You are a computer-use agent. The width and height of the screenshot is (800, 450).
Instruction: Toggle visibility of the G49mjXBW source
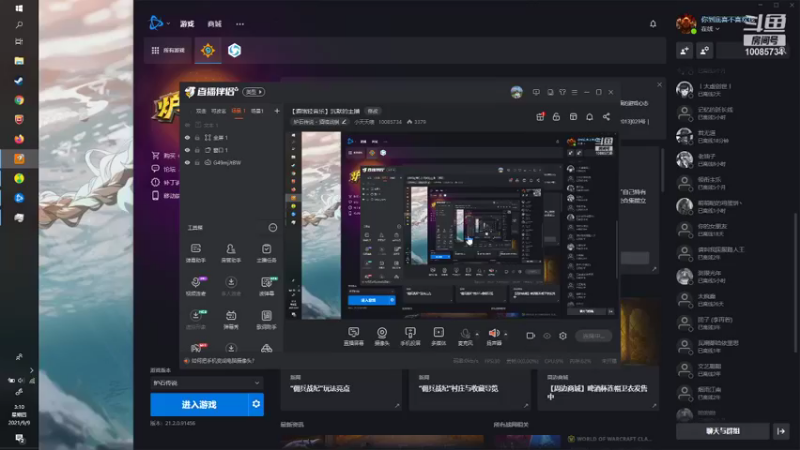(x=187, y=162)
